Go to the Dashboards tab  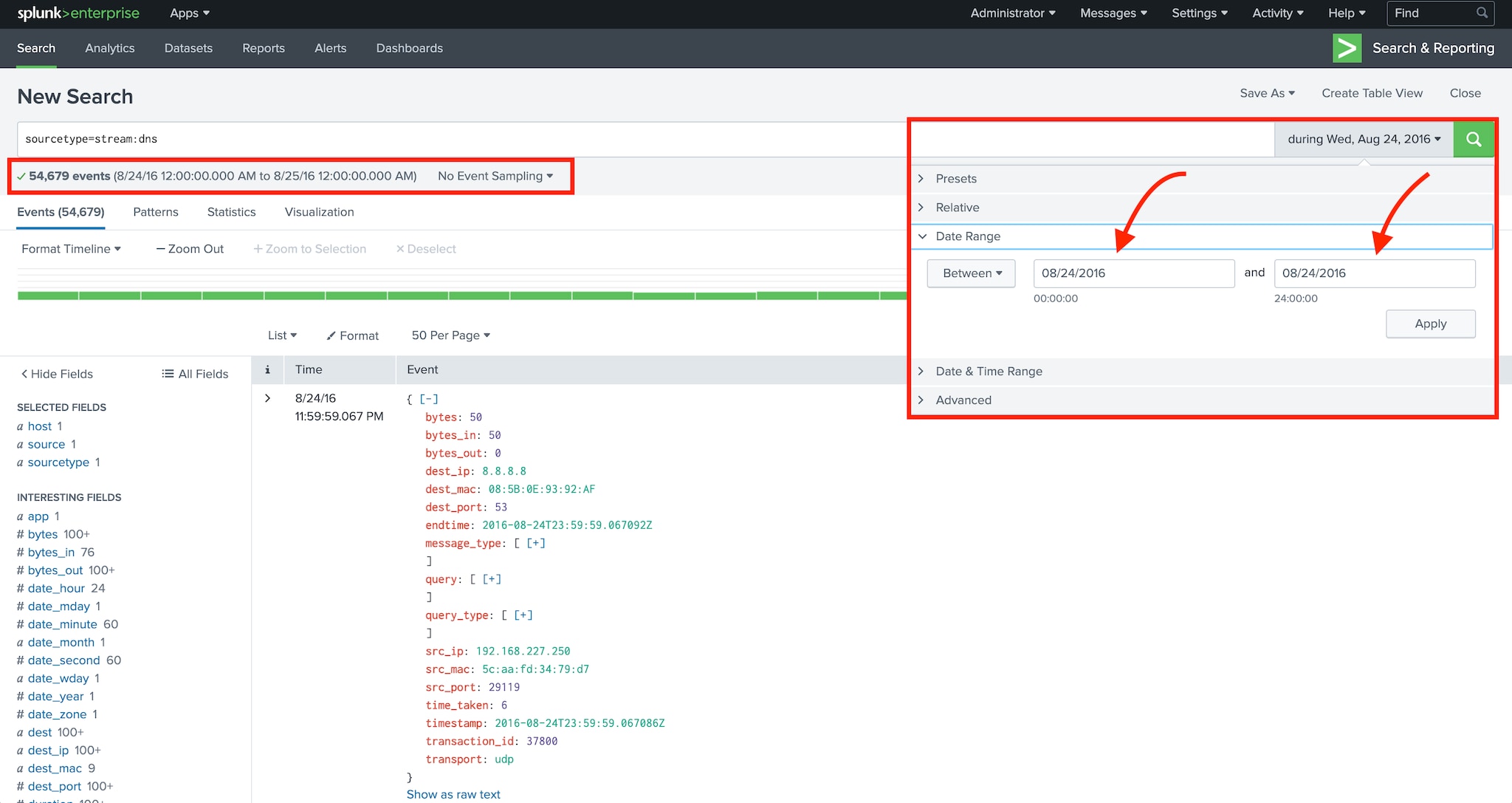410,48
